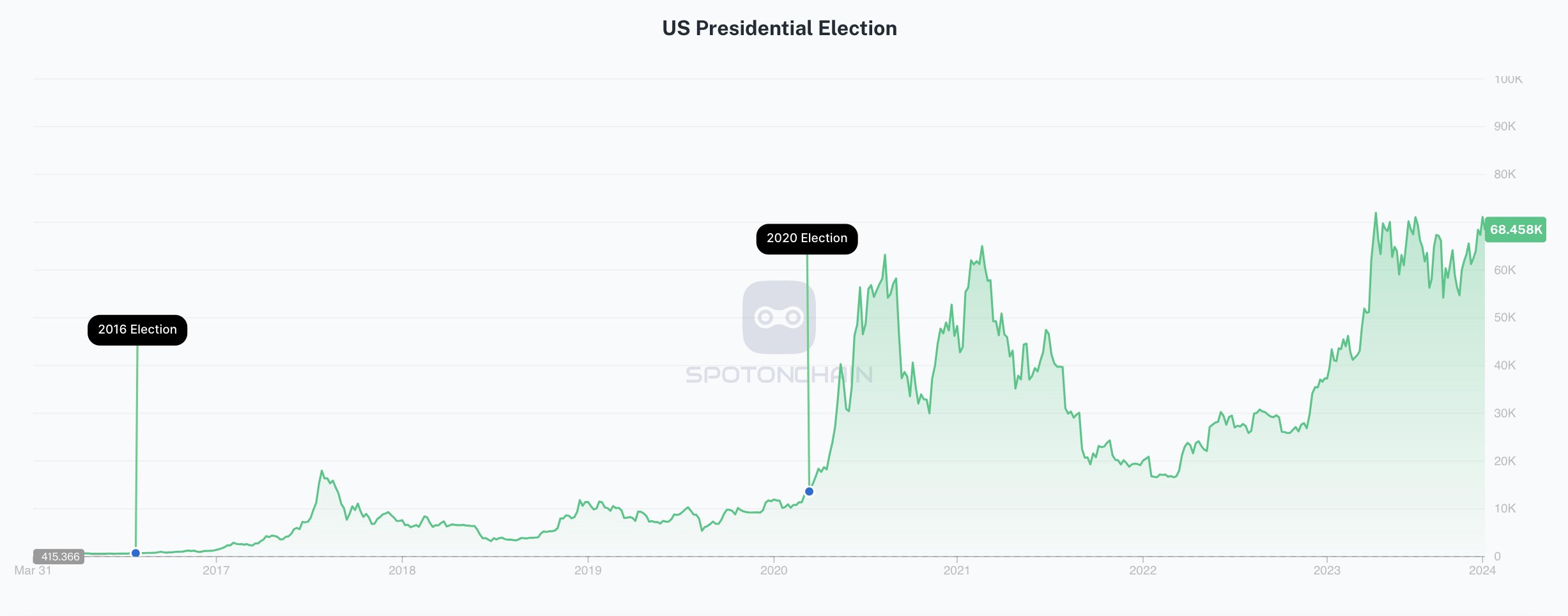Click the 20K y-axis label
Image resolution: width=1568 pixels, height=616 pixels.
(x=1505, y=461)
